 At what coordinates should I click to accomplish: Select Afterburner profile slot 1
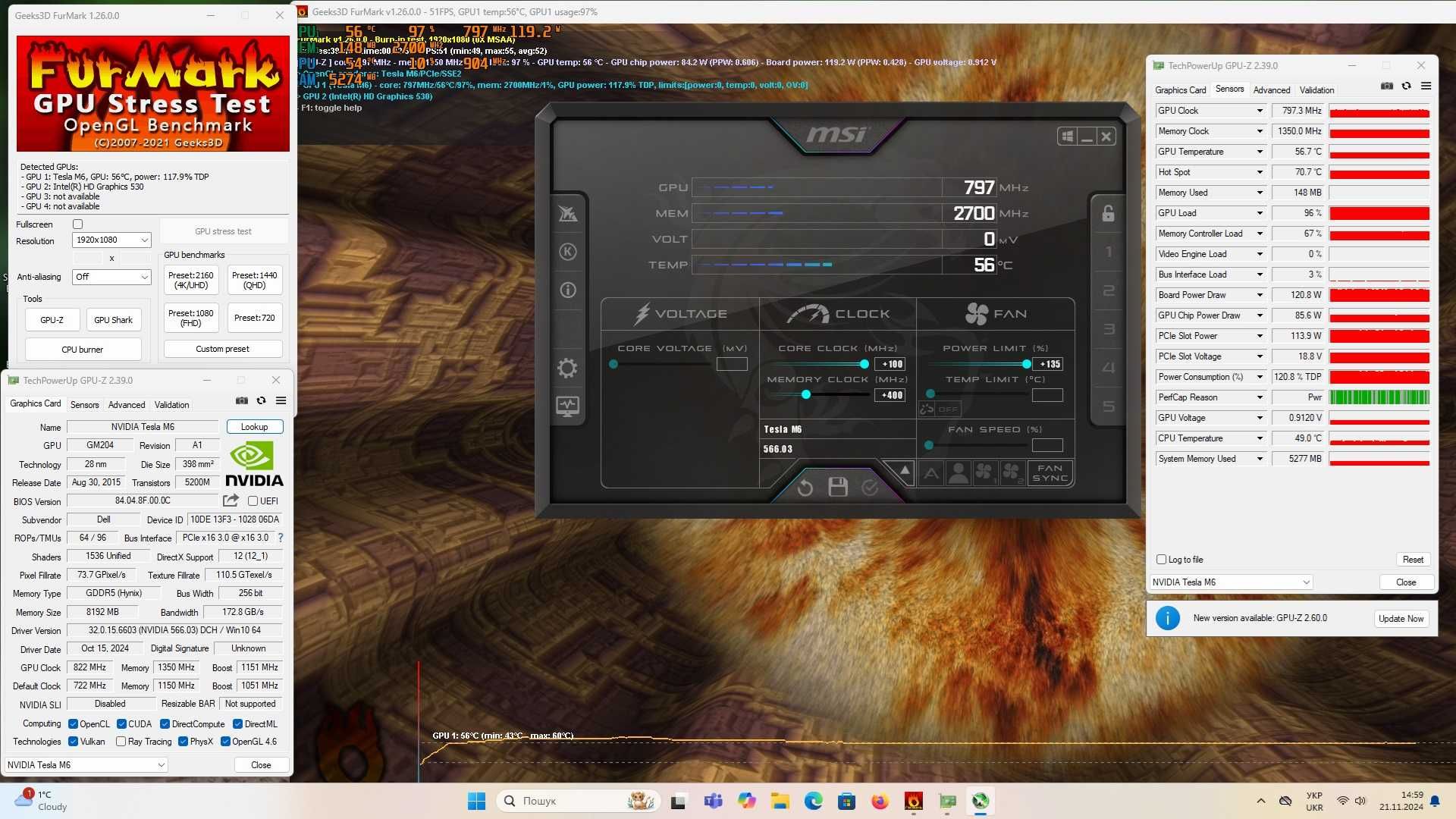1108,252
